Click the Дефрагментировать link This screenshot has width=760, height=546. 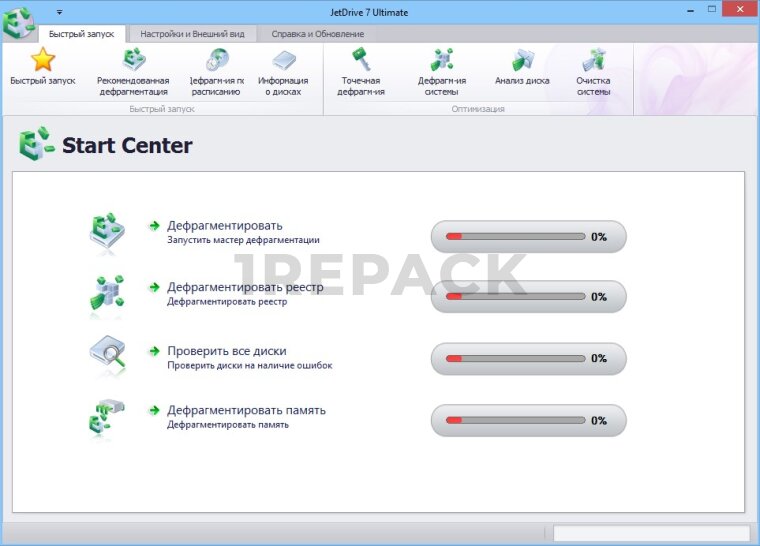pos(224,226)
